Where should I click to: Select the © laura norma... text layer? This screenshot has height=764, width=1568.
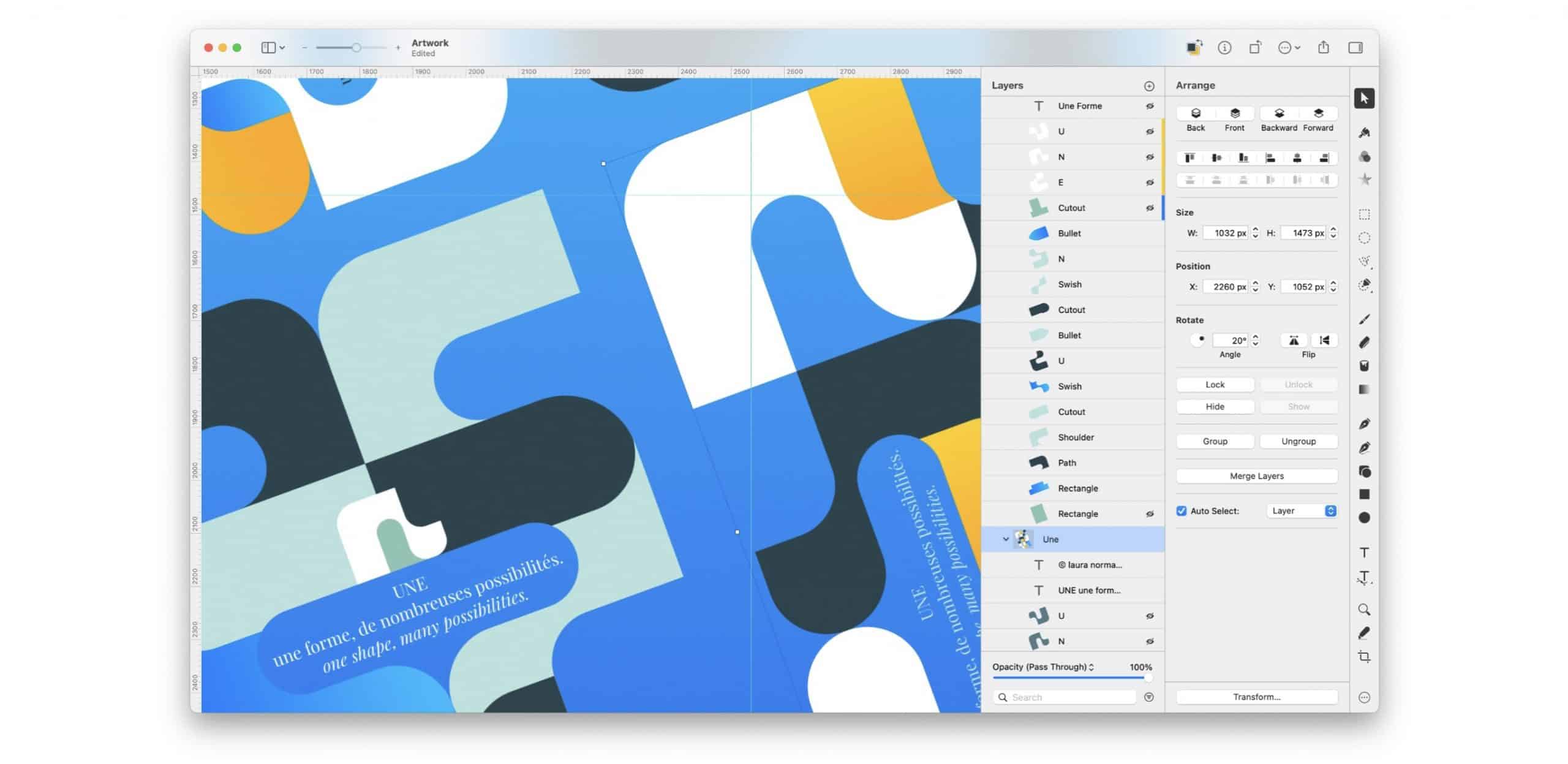1072,565
